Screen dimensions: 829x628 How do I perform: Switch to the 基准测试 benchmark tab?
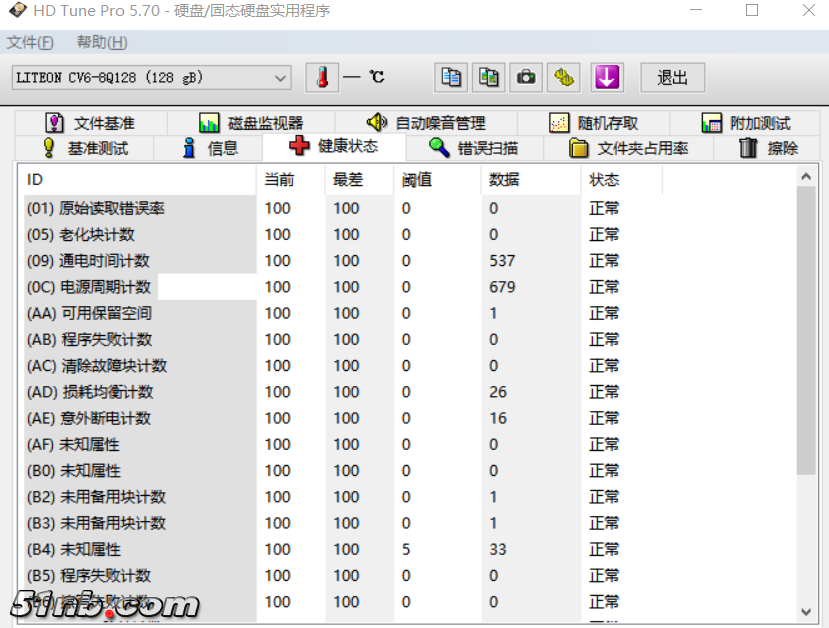click(x=84, y=148)
